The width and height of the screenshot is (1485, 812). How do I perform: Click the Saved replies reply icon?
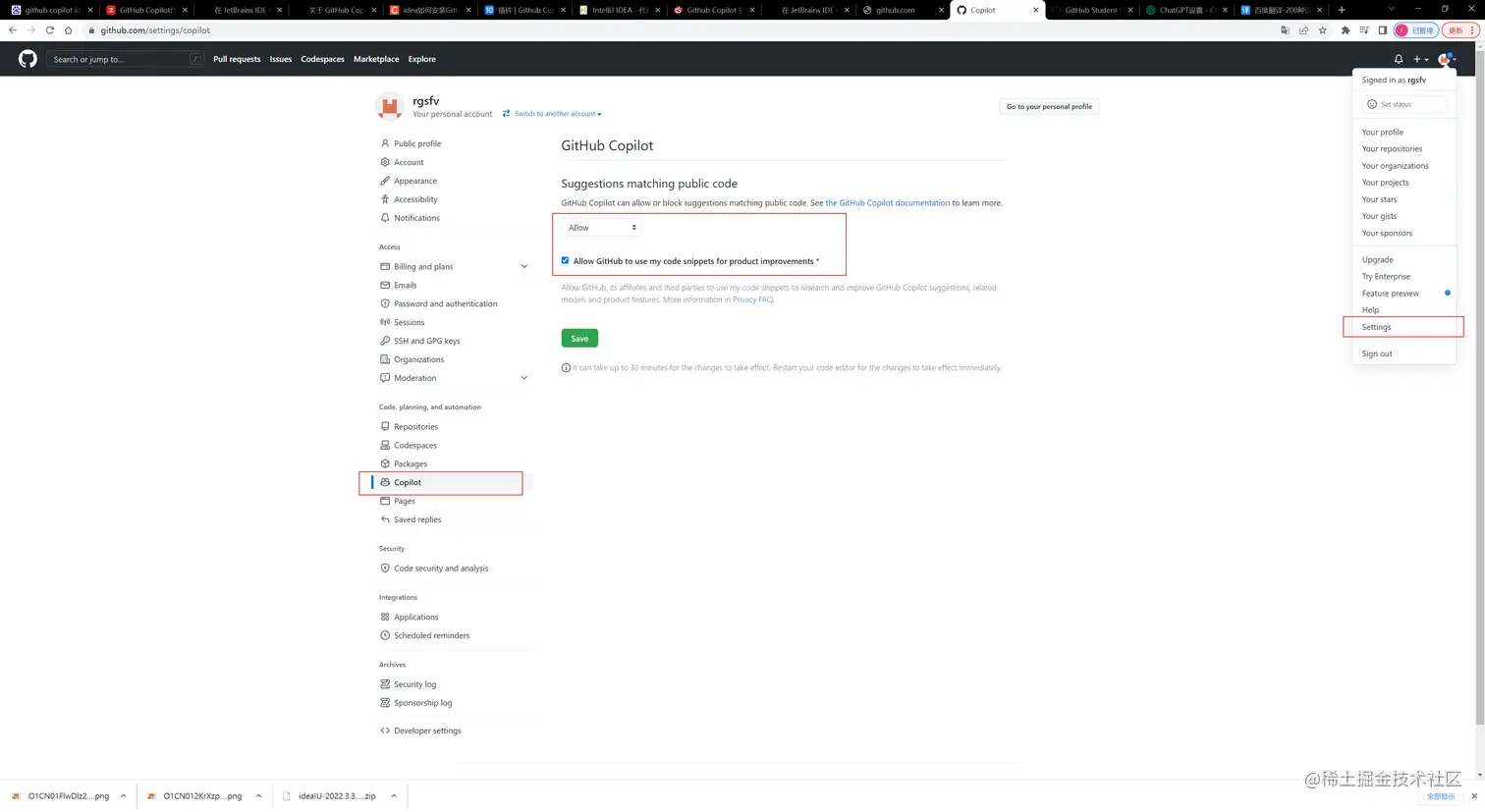pyautogui.click(x=384, y=519)
